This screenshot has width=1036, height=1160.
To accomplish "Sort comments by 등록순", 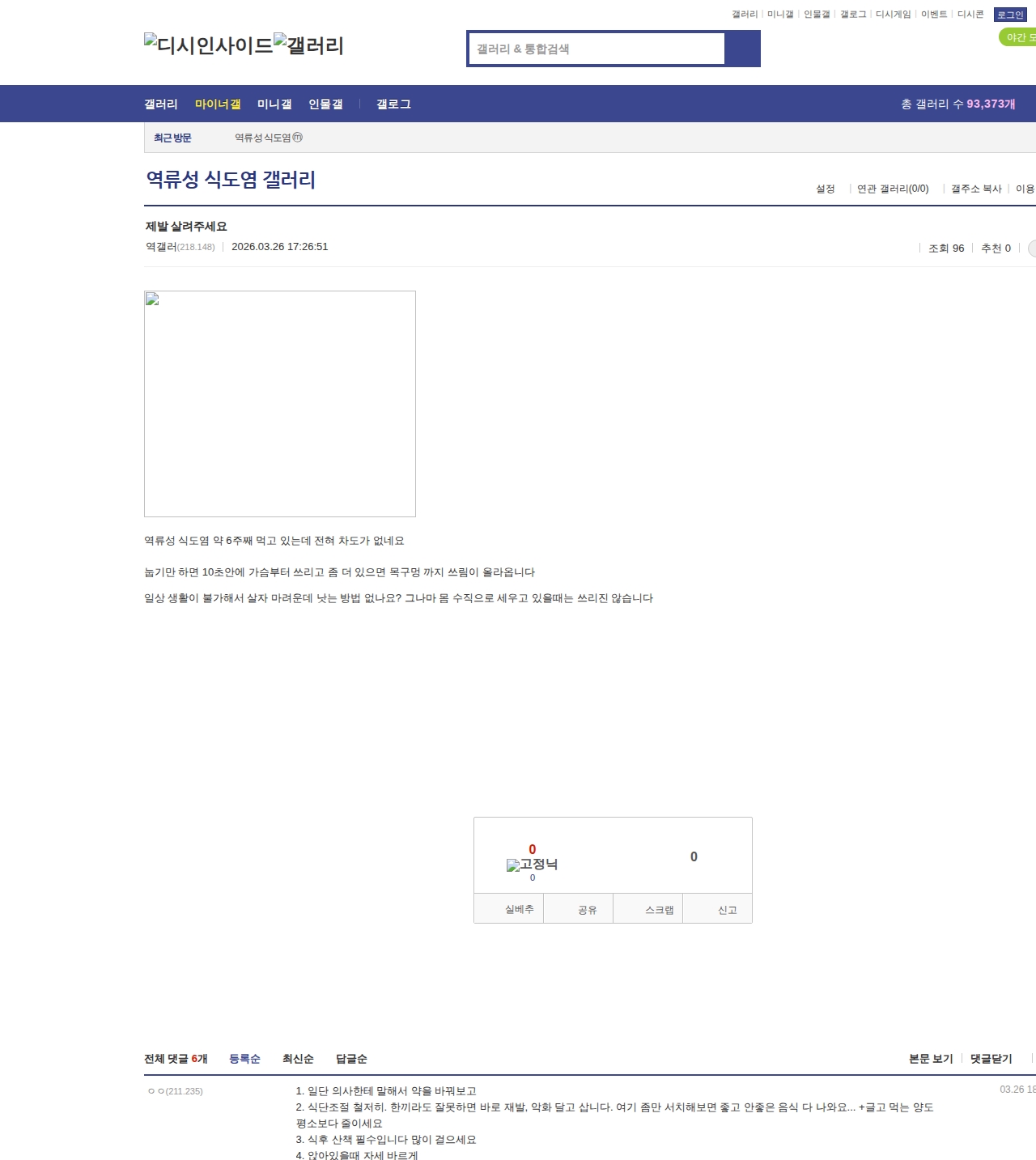I will (244, 1059).
